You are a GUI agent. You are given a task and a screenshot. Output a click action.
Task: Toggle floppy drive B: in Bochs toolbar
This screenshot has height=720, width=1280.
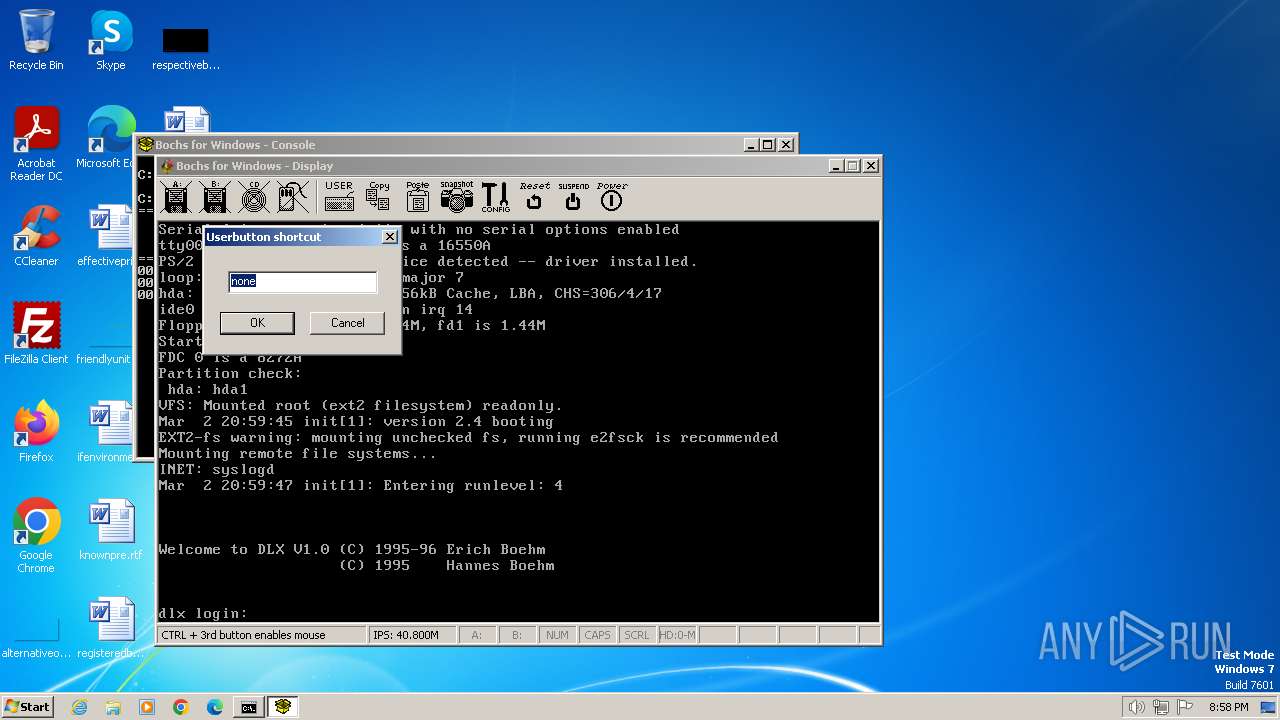click(215, 197)
